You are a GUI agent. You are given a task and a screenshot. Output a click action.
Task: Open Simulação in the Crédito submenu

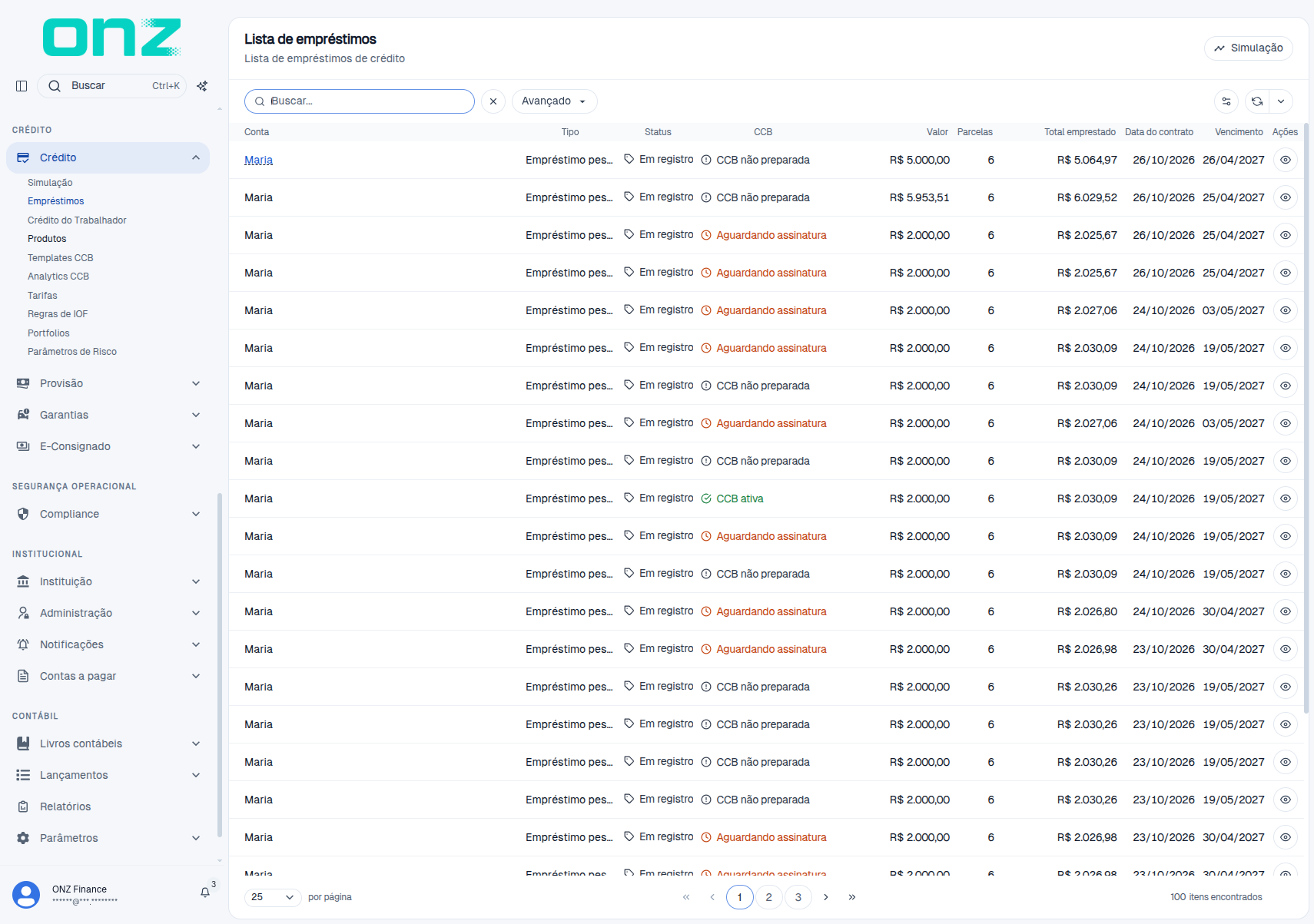pyautogui.click(x=50, y=183)
